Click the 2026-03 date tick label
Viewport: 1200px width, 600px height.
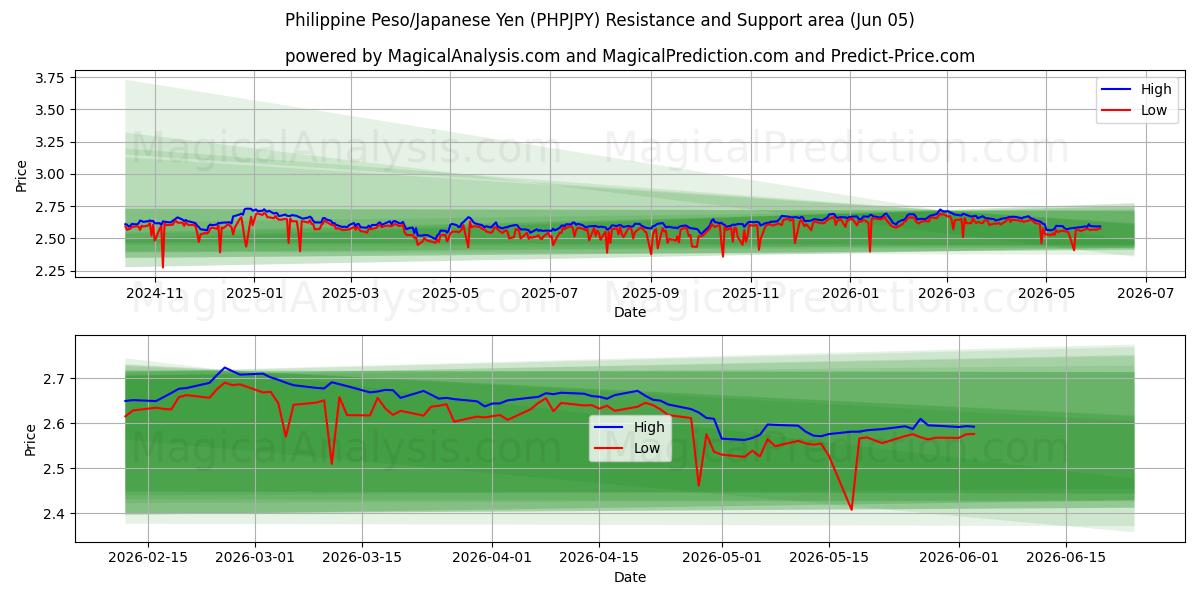pyautogui.click(x=947, y=293)
